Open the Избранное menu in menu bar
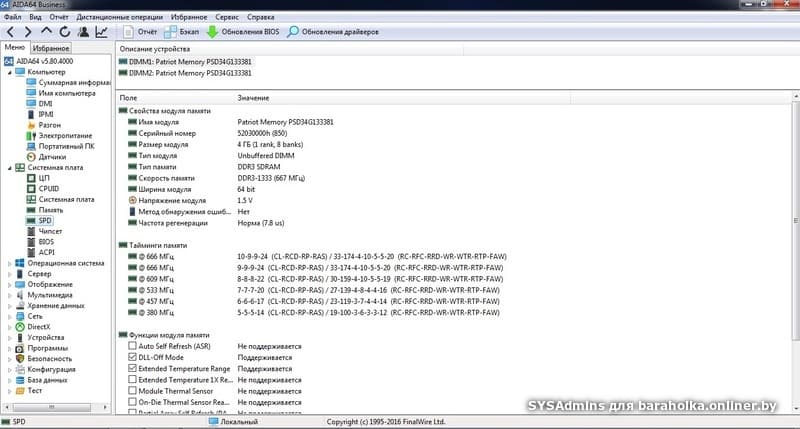 [189, 17]
